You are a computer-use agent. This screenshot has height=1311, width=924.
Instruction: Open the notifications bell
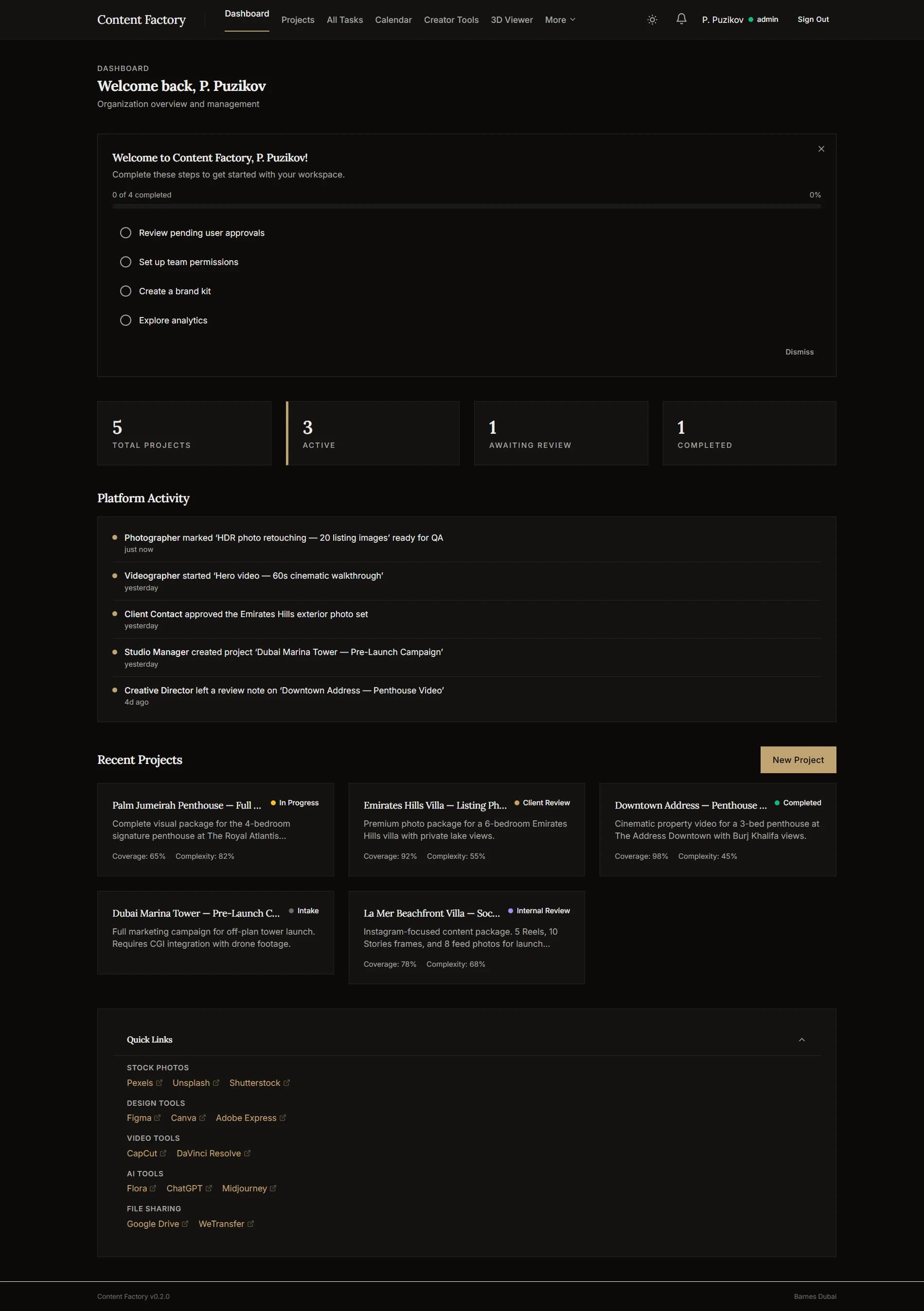point(681,19)
